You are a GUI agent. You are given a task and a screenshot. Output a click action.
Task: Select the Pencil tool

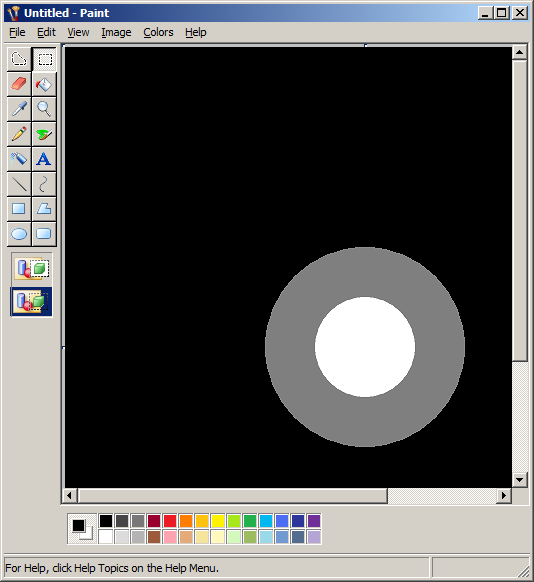click(x=19, y=134)
